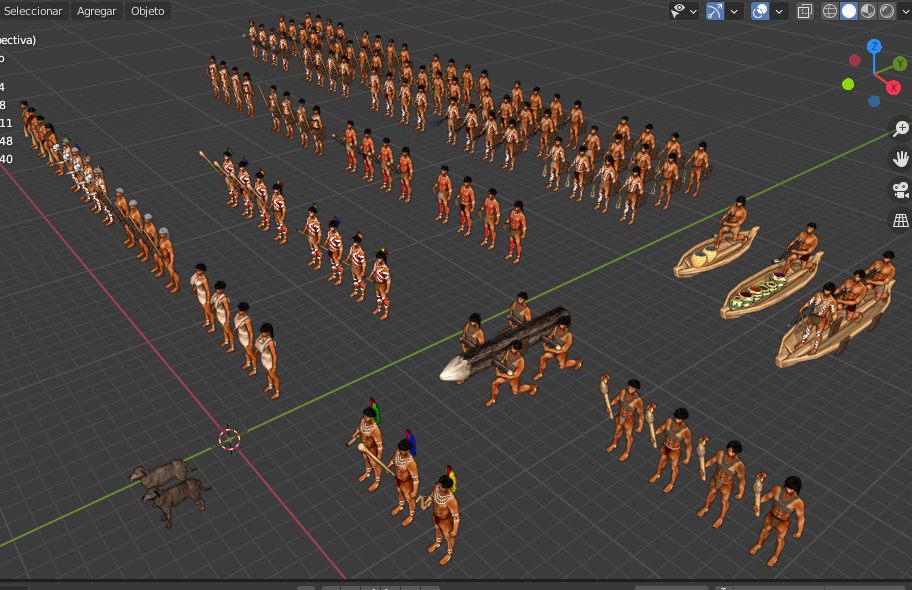Click the eye-and-cursor object visibility icon
The image size is (912, 590).
click(678, 11)
